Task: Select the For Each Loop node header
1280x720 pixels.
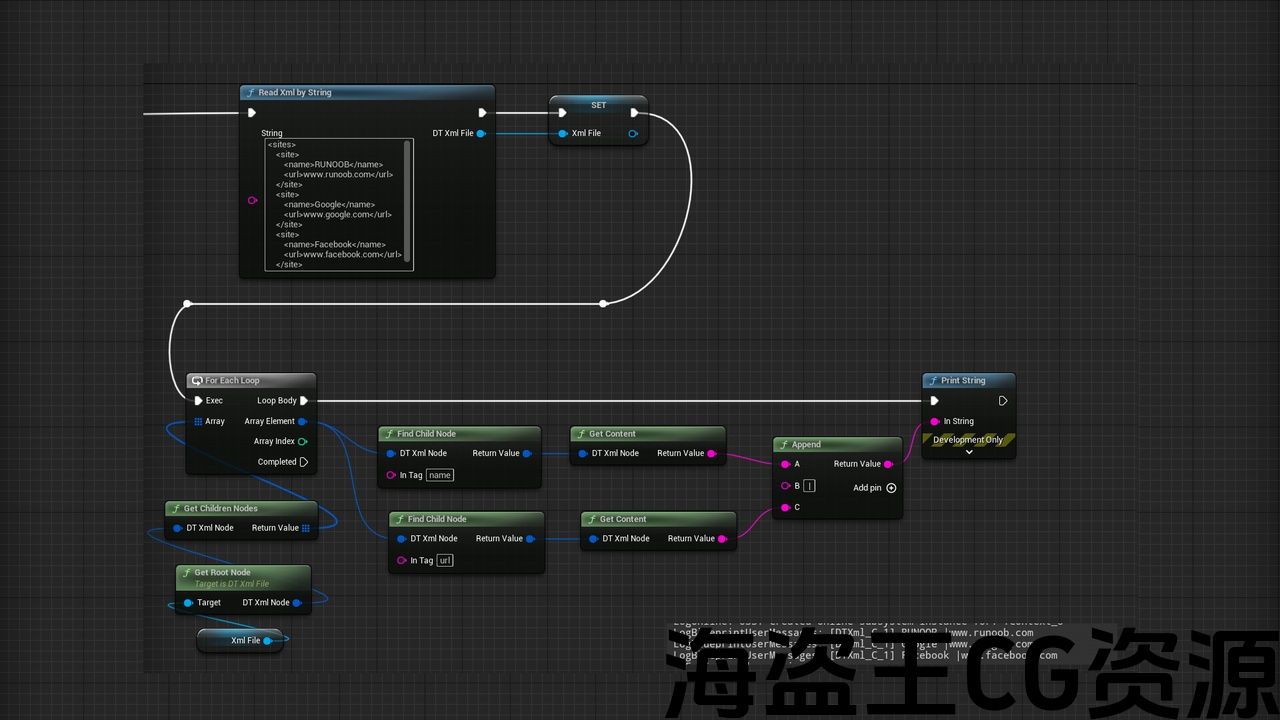Action: pyautogui.click(x=251, y=381)
